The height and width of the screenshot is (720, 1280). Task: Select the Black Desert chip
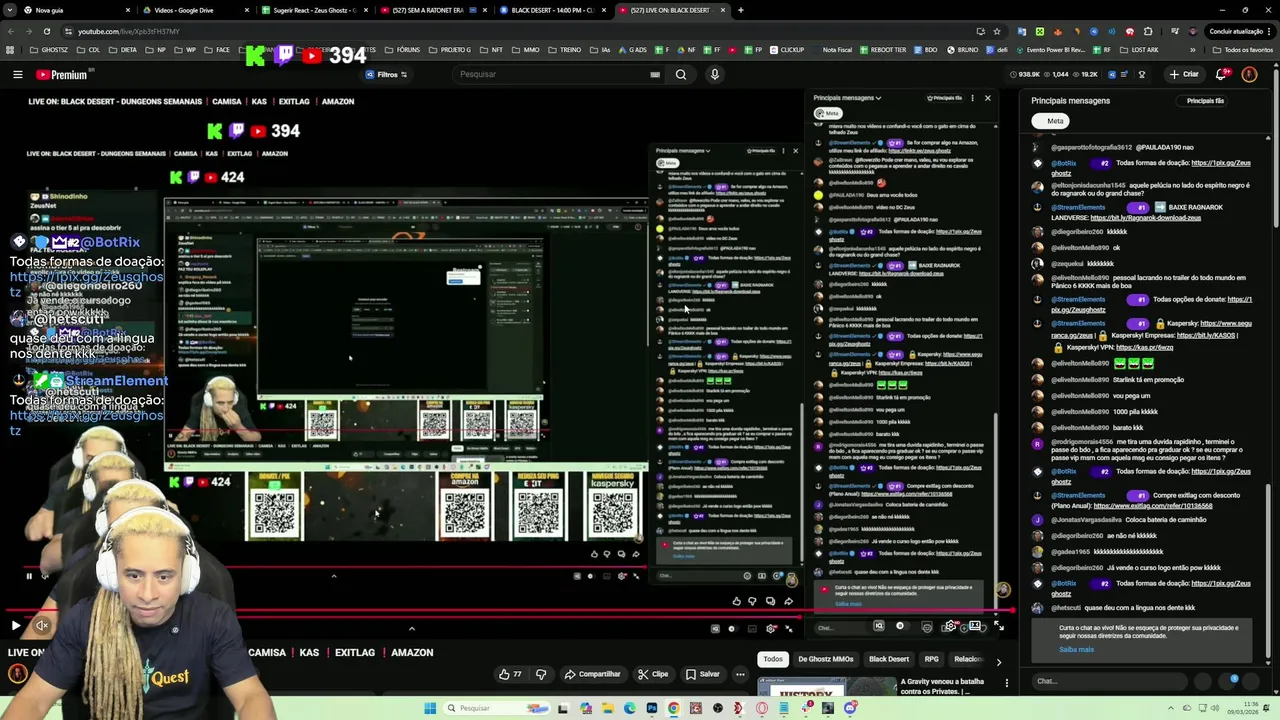[x=889, y=659]
